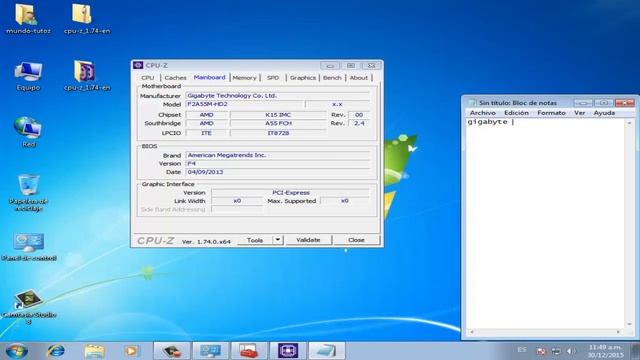The height and width of the screenshot is (360, 640).
Task: Open the cpu-z_1.74-en folder with purple preview
Action: click(x=87, y=75)
